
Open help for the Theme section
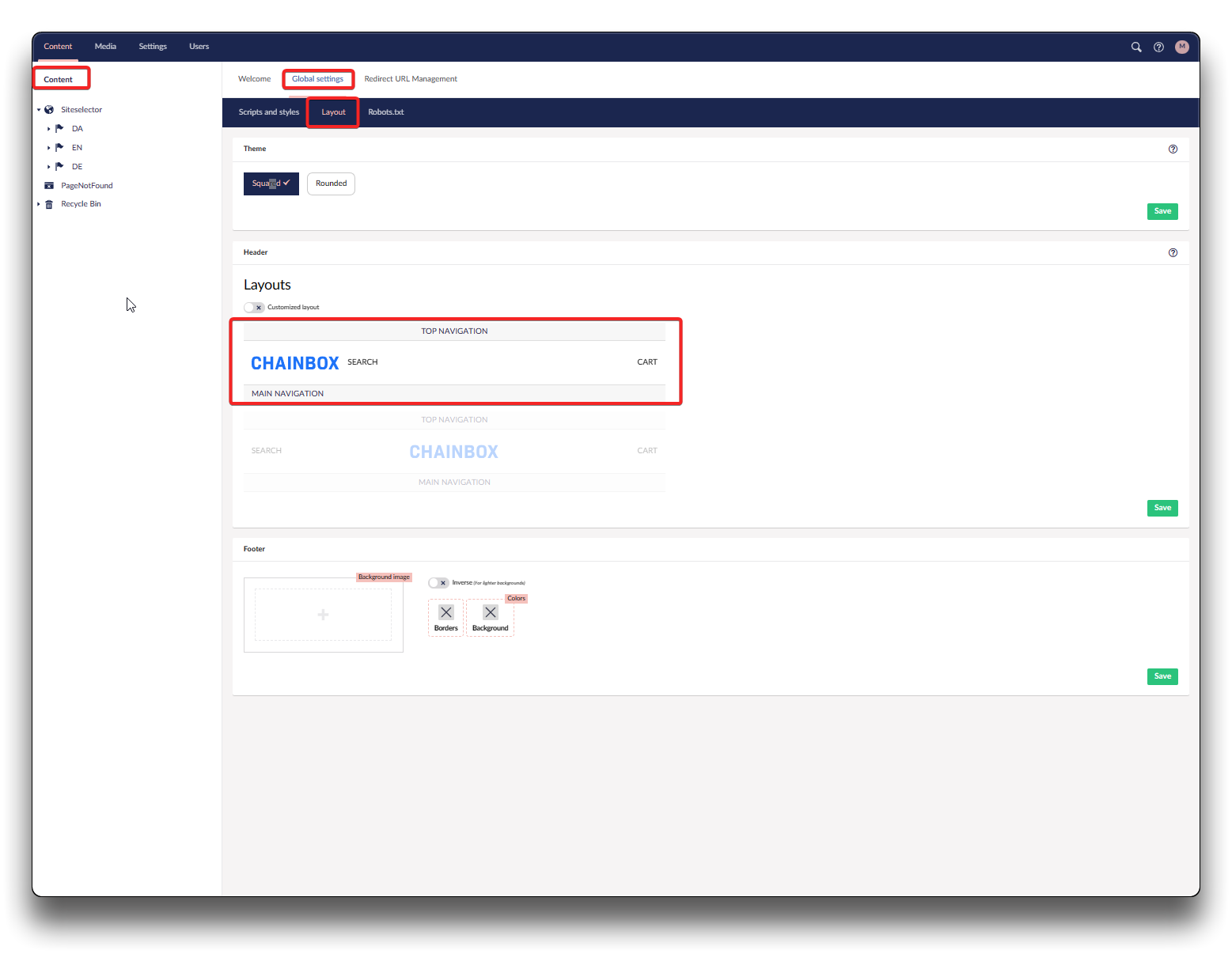coord(1173,150)
